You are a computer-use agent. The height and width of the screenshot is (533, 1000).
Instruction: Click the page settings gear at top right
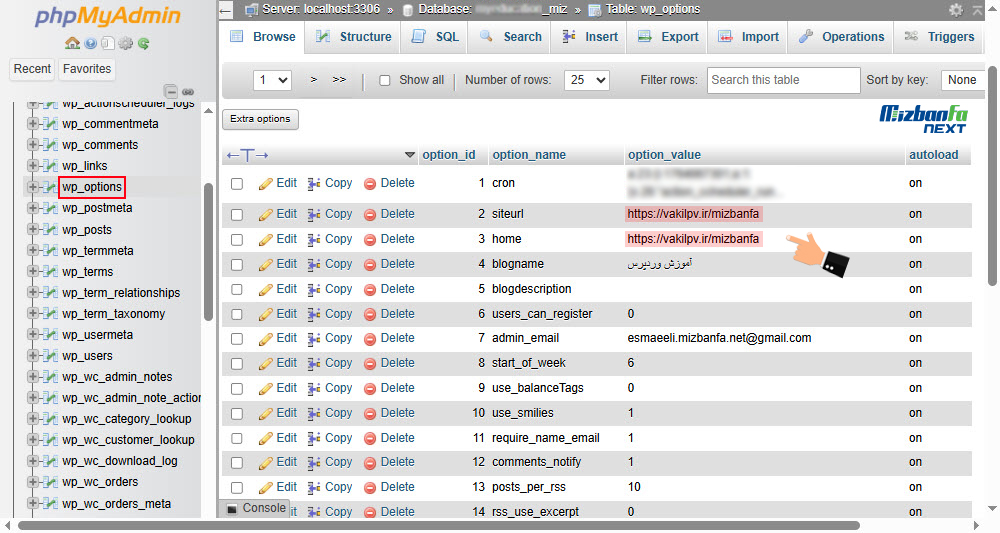pyautogui.click(x=955, y=10)
